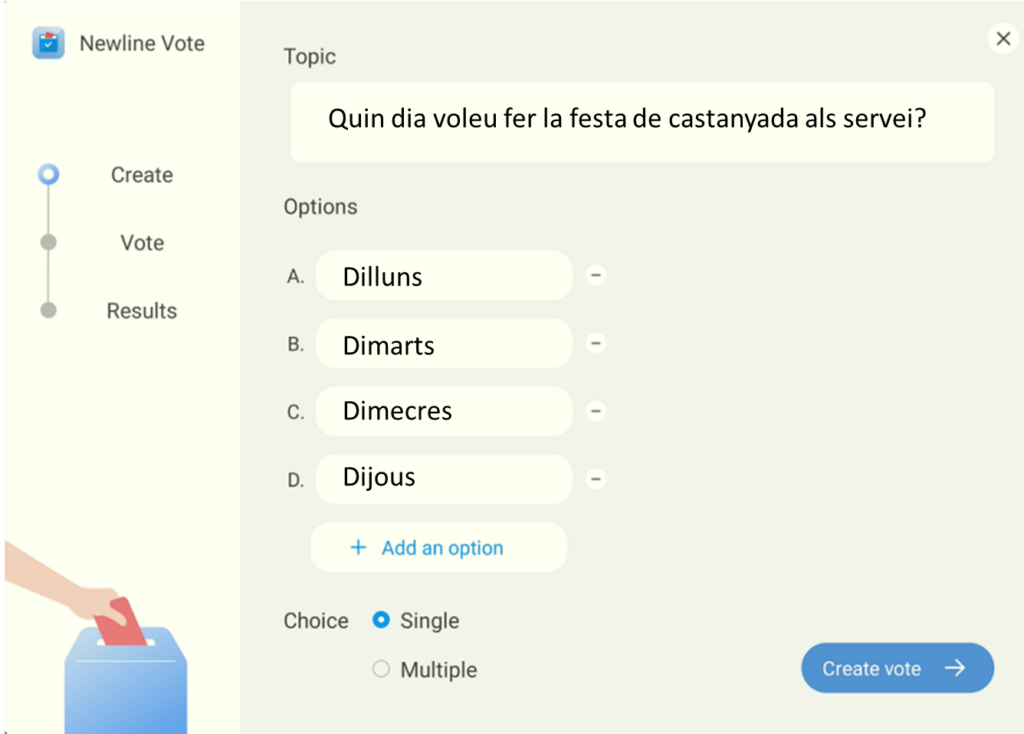
Task: Delete option C Dimecres using minus icon
Action: tap(596, 411)
